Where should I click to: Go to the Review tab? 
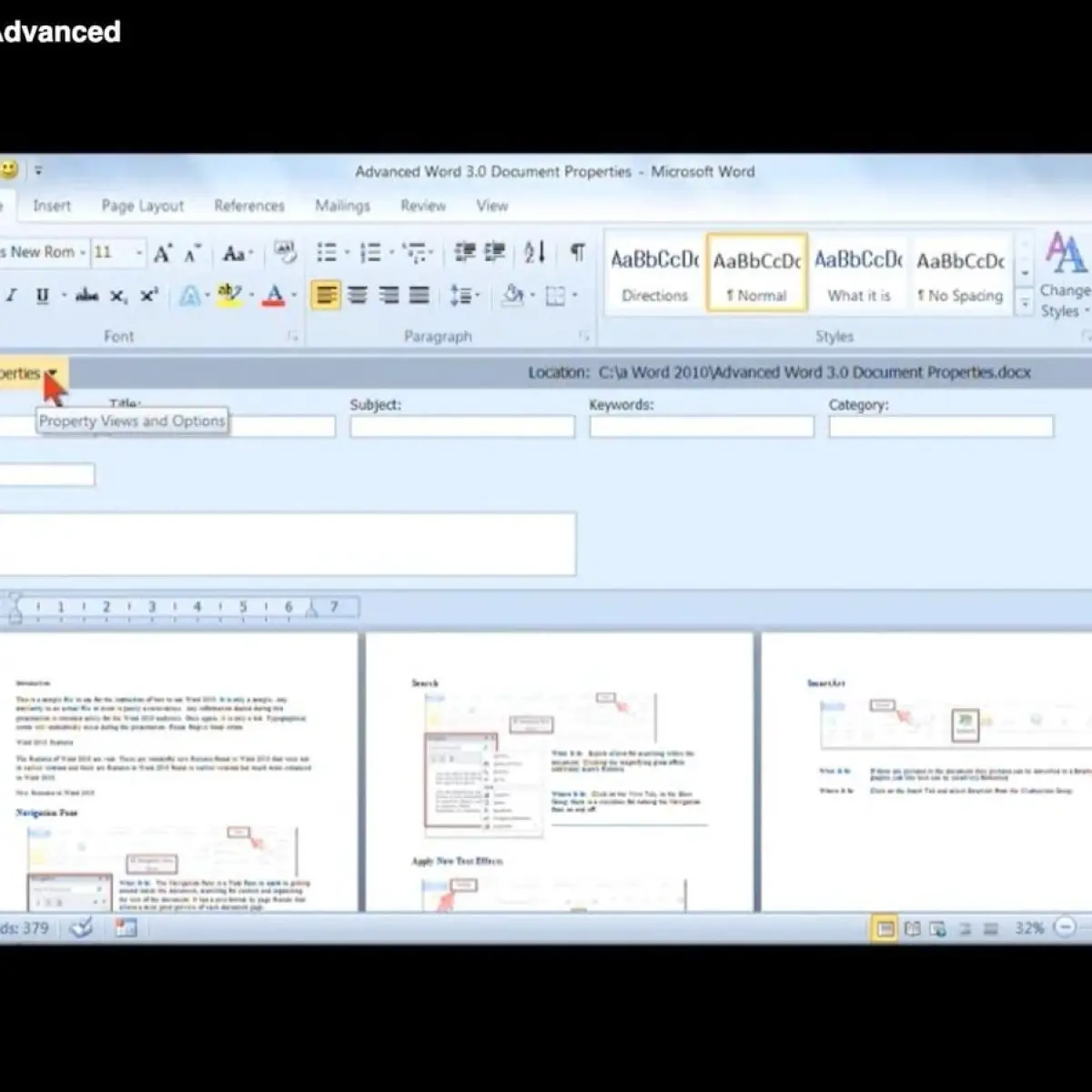[423, 206]
